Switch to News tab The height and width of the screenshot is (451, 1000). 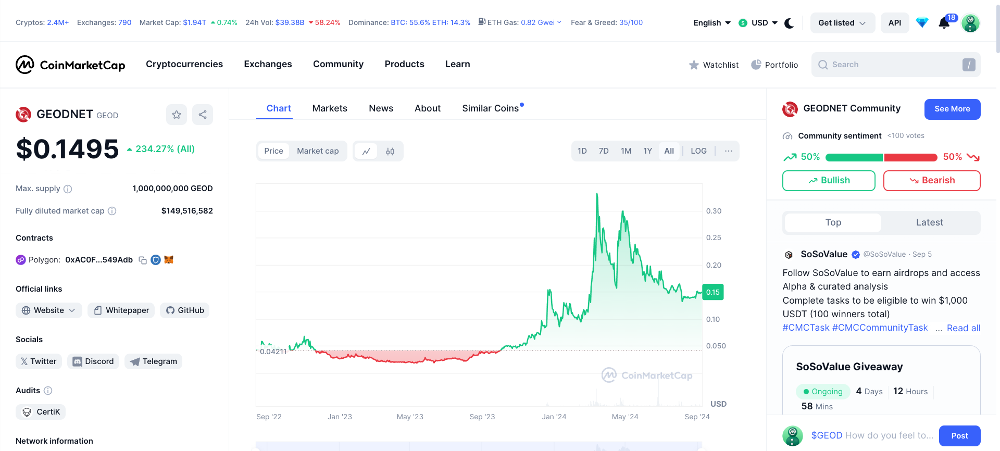(x=381, y=108)
